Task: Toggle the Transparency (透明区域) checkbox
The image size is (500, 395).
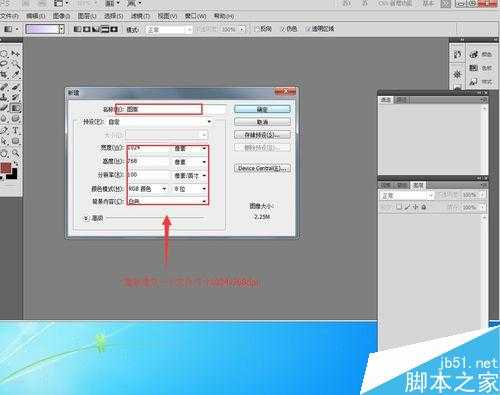Action: tap(308, 29)
